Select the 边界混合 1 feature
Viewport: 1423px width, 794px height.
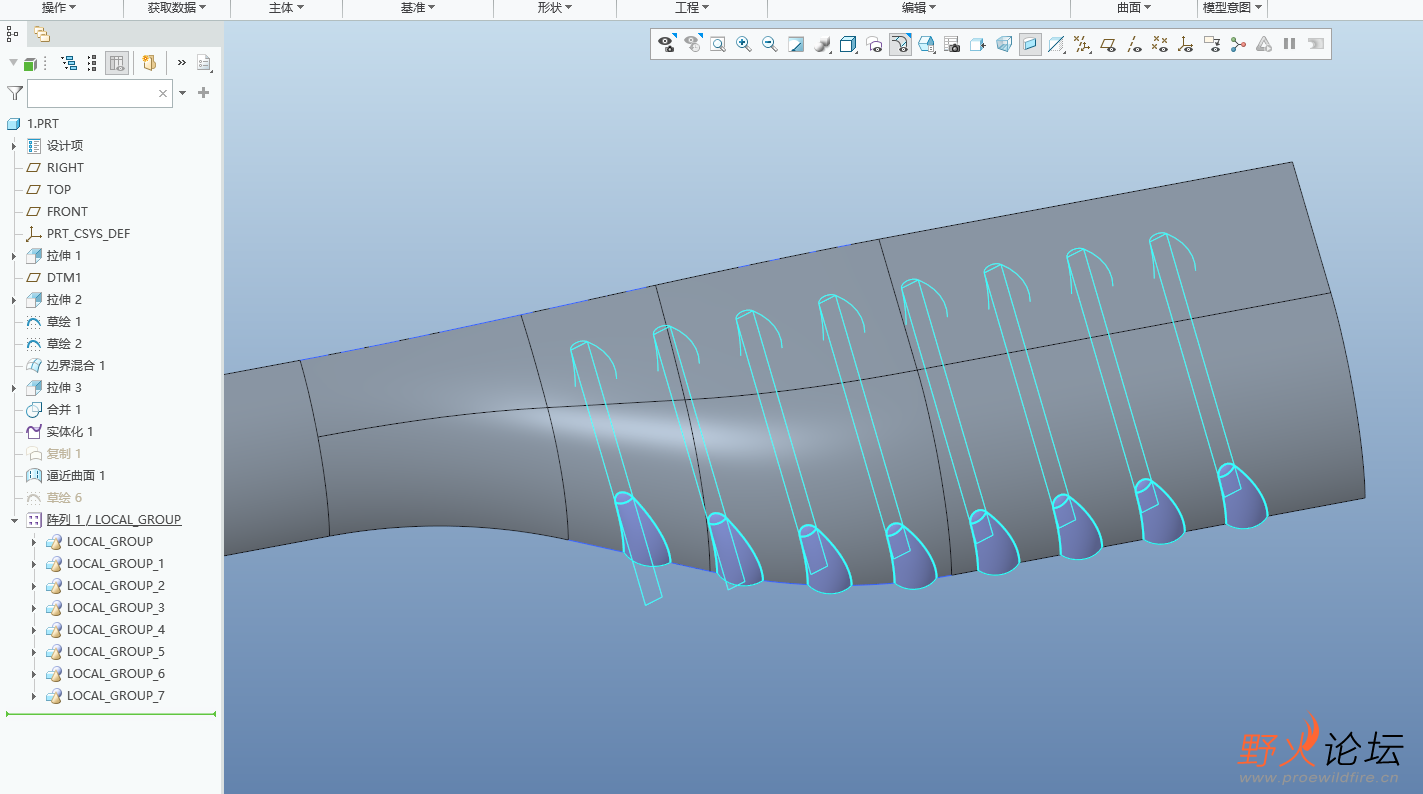[x=76, y=366]
